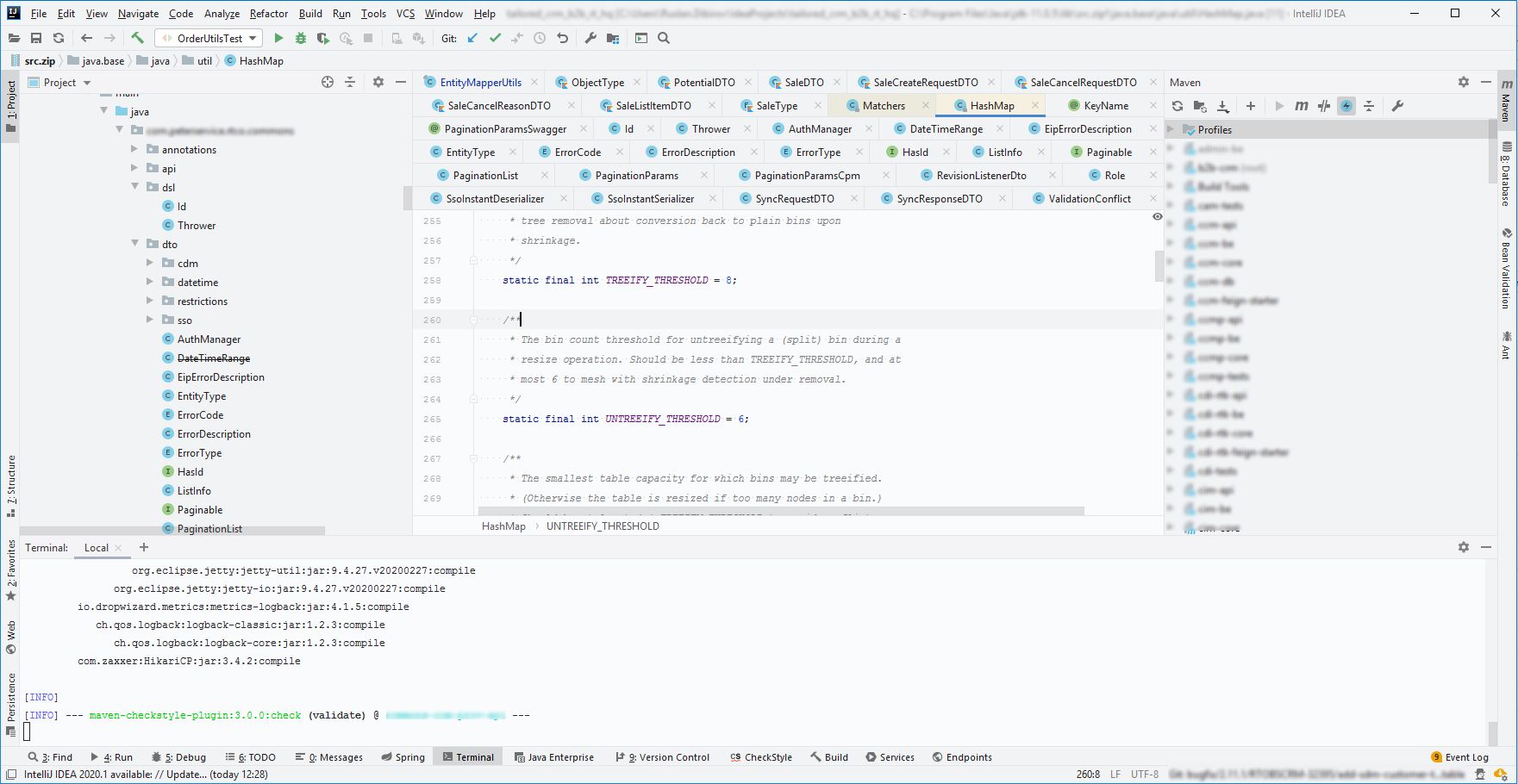Open the Refactor menu
The height and width of the screenshot is (784, 1518).
[x=269, y=13]
